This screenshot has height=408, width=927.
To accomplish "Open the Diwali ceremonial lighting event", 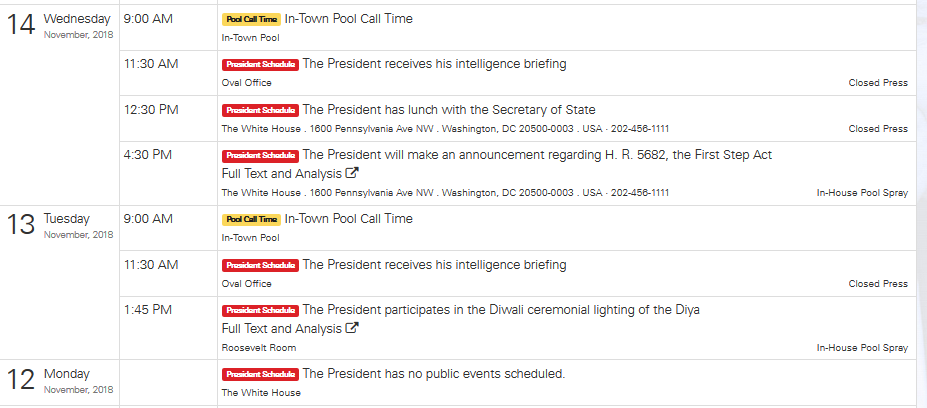I will tap(501, 310).
